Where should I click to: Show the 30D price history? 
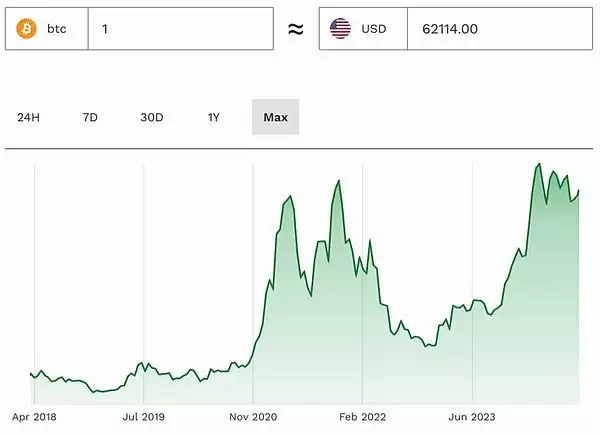pyautogui.click(x=151, y=117)
